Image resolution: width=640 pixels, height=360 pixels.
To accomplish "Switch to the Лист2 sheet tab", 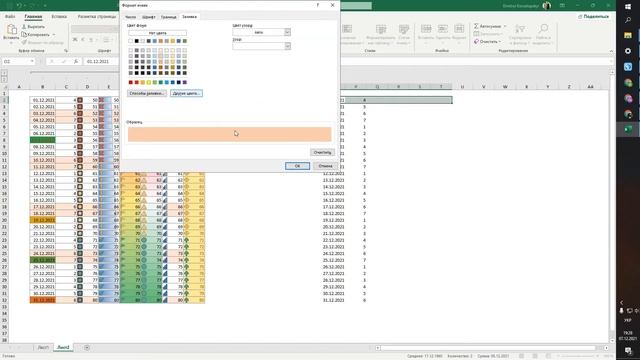I will pyautogui.click(x=63, y=347).
